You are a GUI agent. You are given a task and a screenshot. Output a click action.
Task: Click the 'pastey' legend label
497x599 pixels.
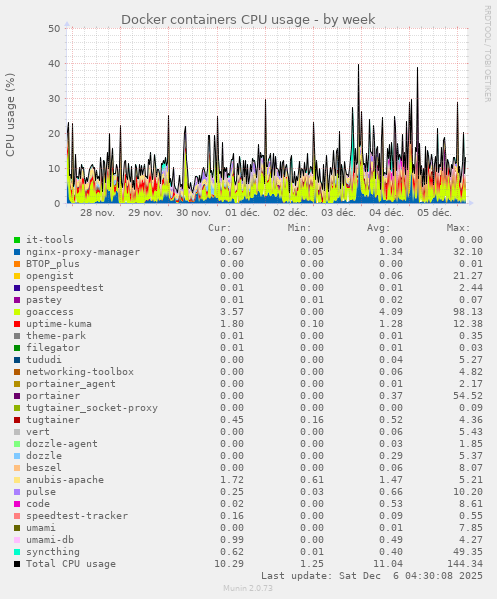click(x=44, y=300)
